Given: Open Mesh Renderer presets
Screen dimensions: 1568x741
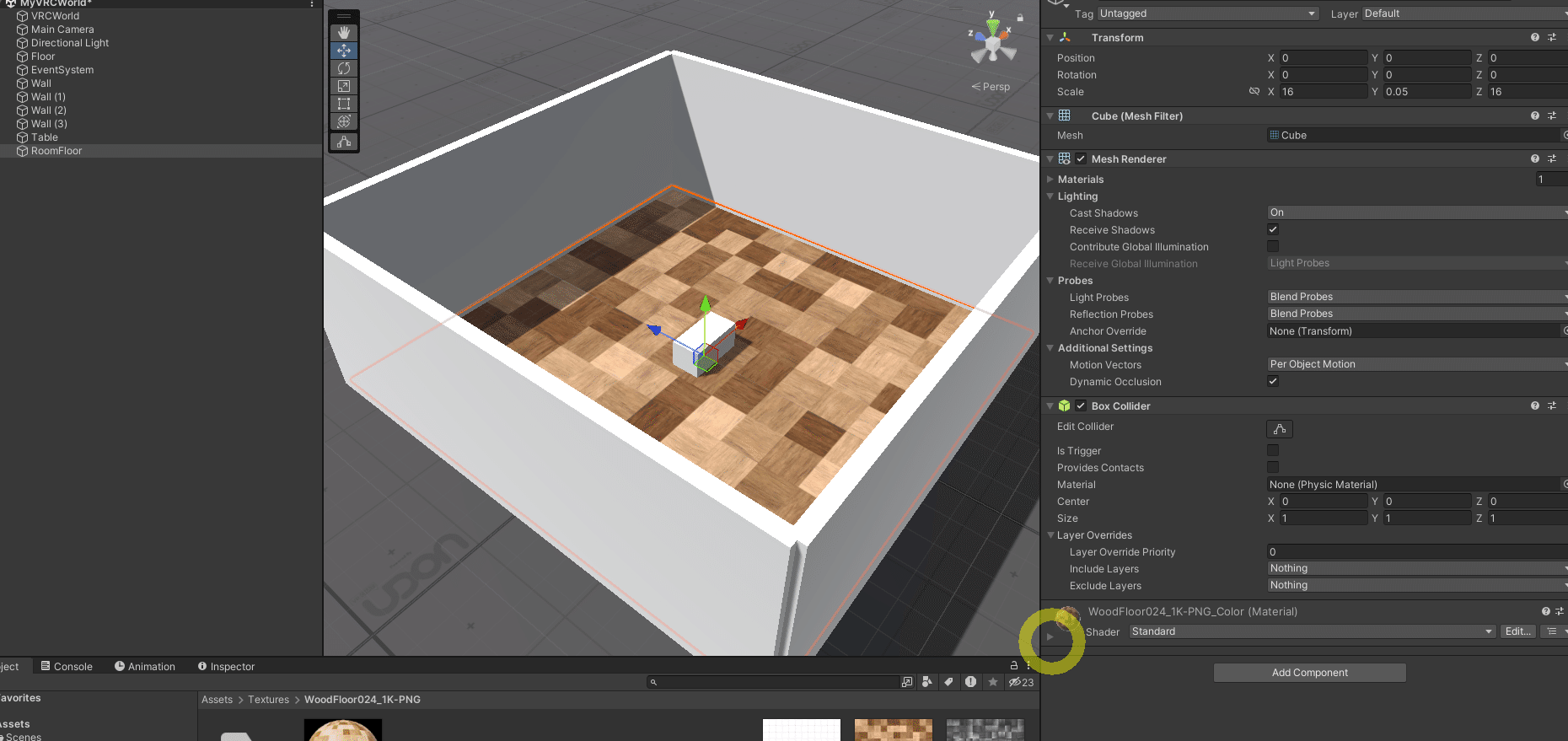Looking at the screenshot, I should pyautogui.click(x=1552, y=159).
